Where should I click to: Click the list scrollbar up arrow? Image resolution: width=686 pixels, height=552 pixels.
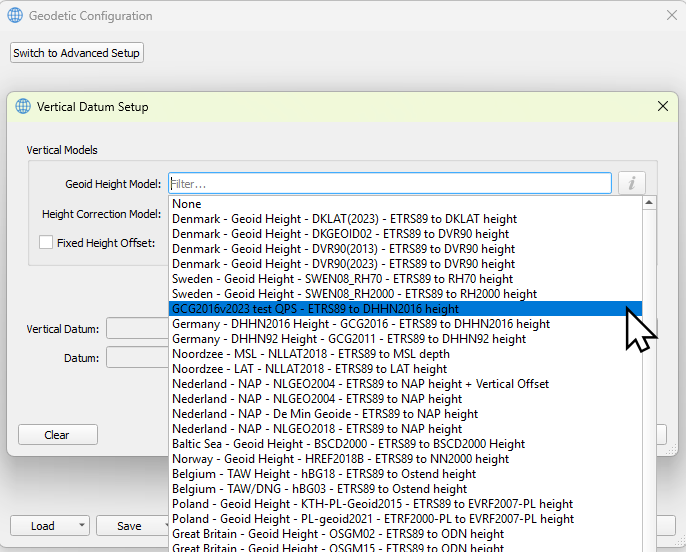(649, 203)
